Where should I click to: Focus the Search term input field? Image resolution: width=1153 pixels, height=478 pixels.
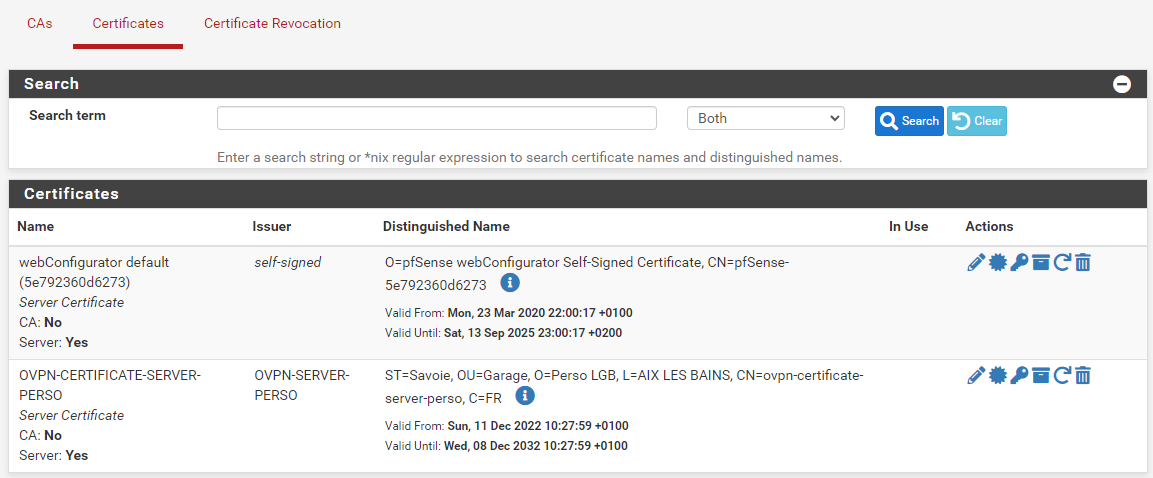[436, 119]
